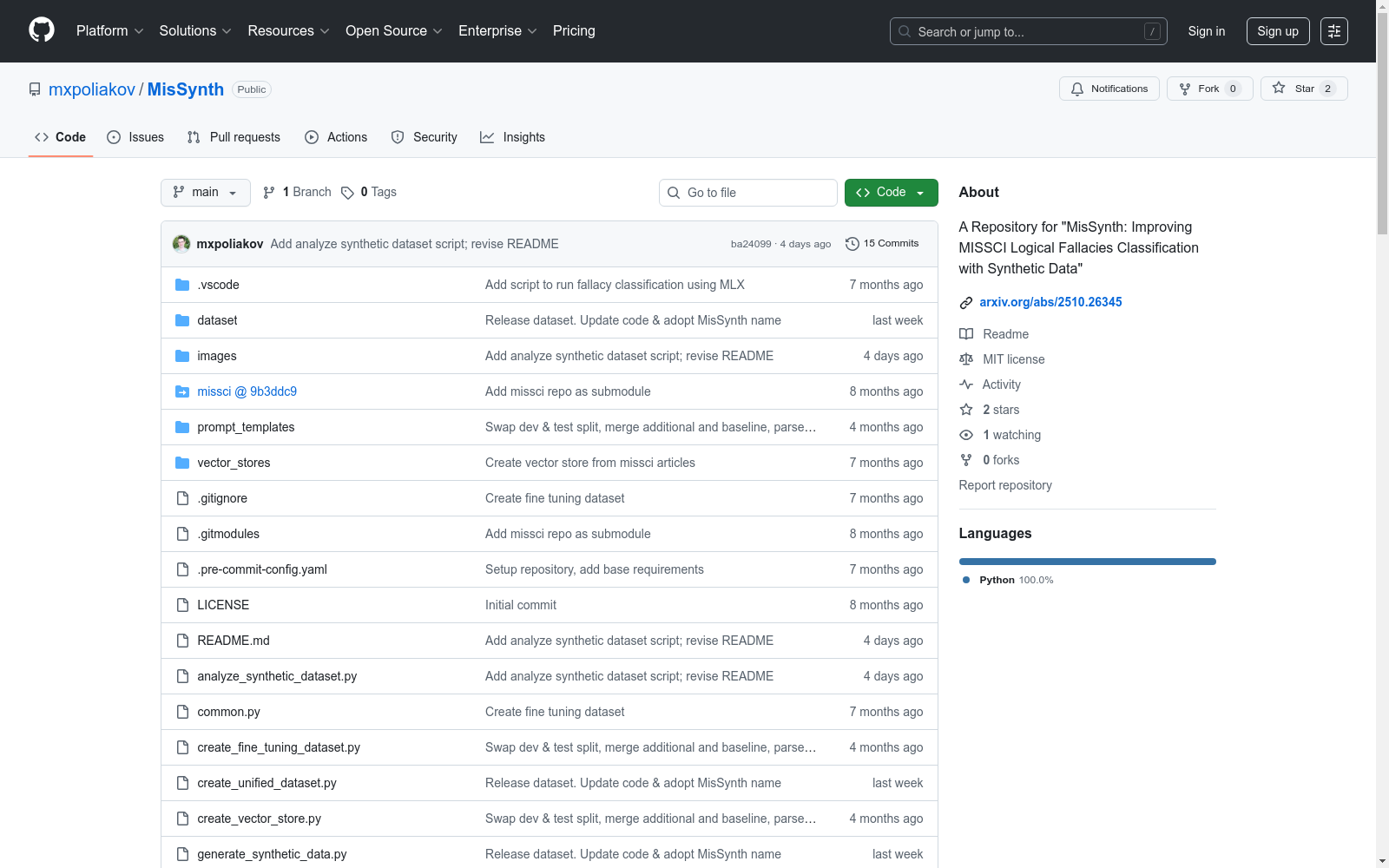Open the common.py file
Viewport: 1389px width, 868px height.
click(228, 712)
